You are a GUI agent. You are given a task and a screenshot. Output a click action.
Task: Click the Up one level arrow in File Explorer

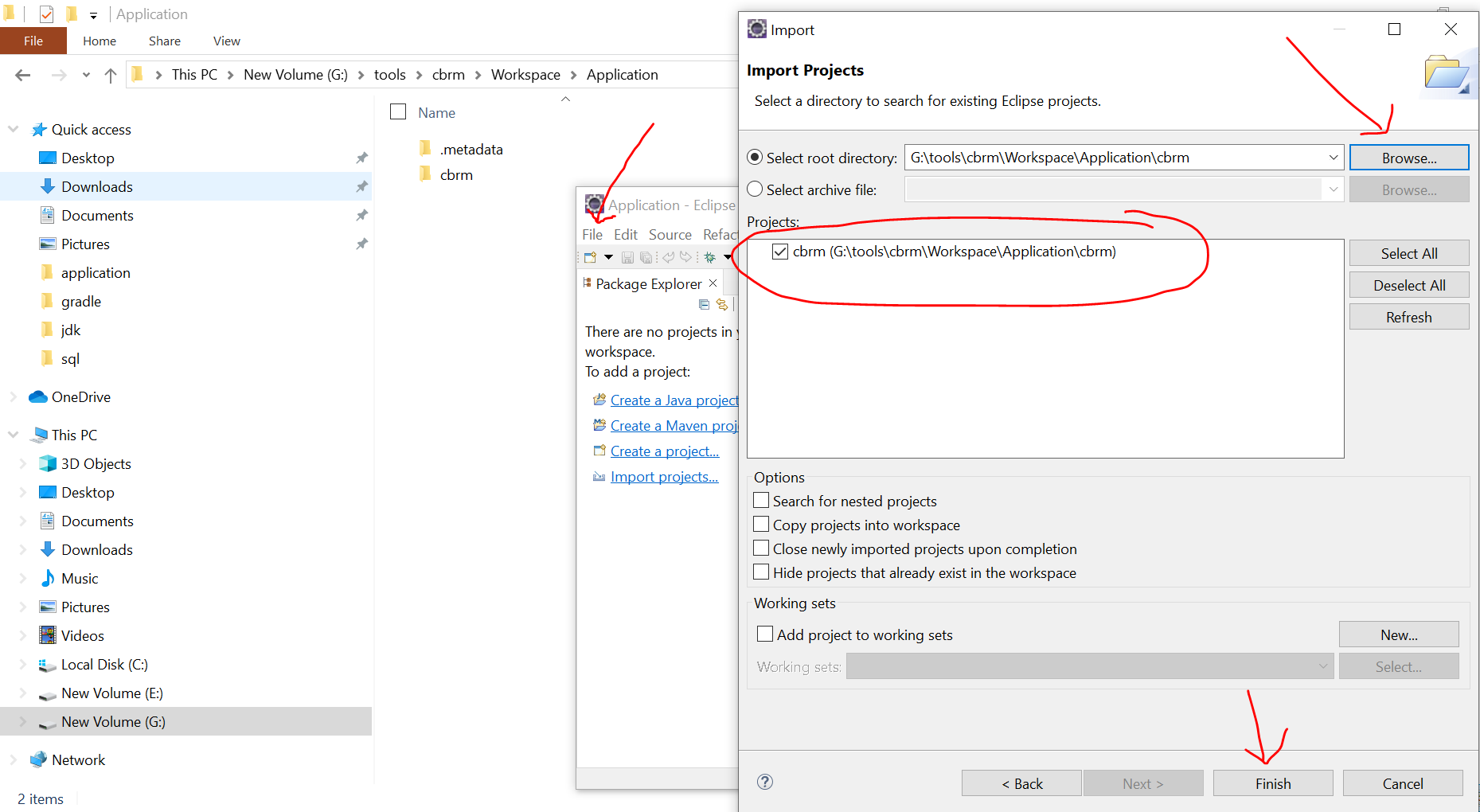pyautogui.click(x=111, y=75)
